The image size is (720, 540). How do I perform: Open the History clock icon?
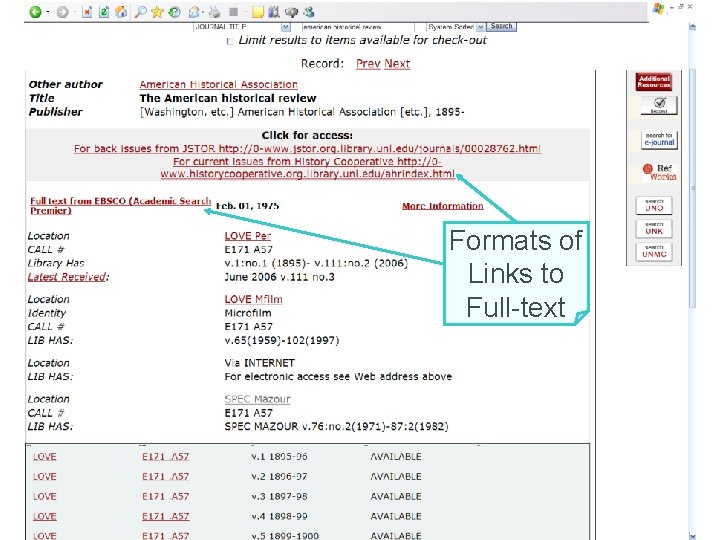point(174,12)
